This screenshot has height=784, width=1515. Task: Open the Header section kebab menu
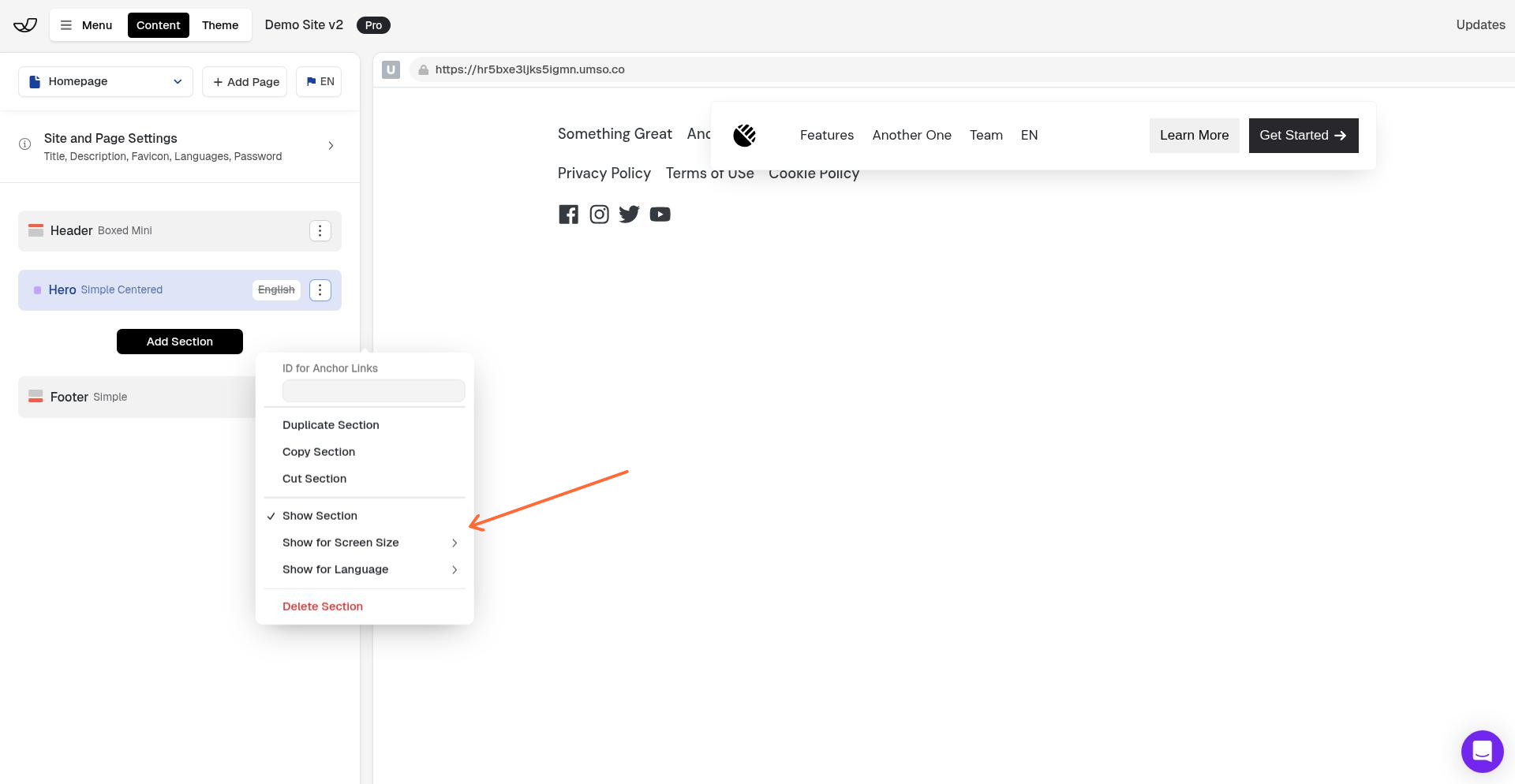[x=320, y=230]
